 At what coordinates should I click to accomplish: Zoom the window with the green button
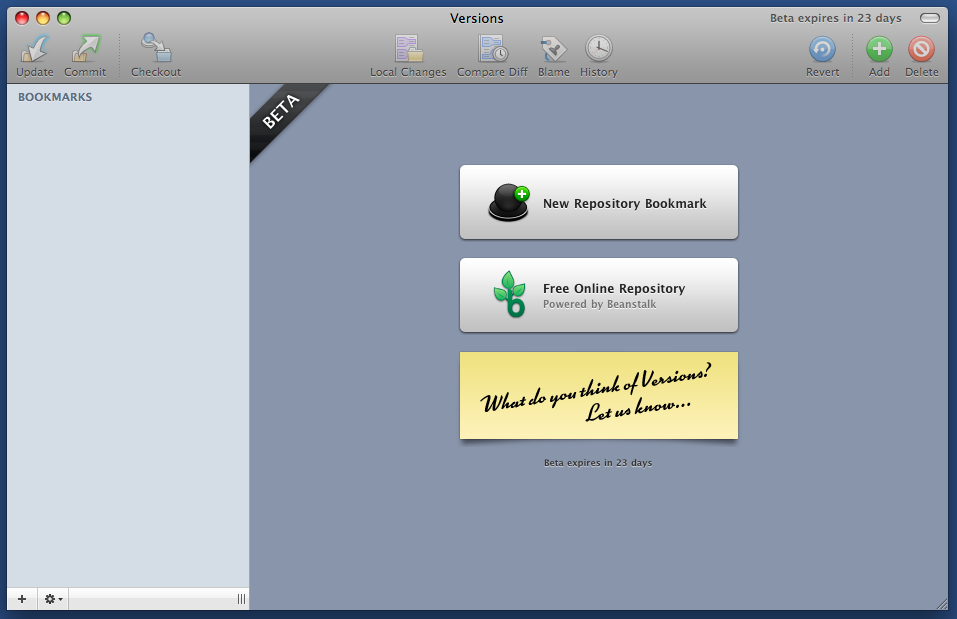[x=63, y=18]
